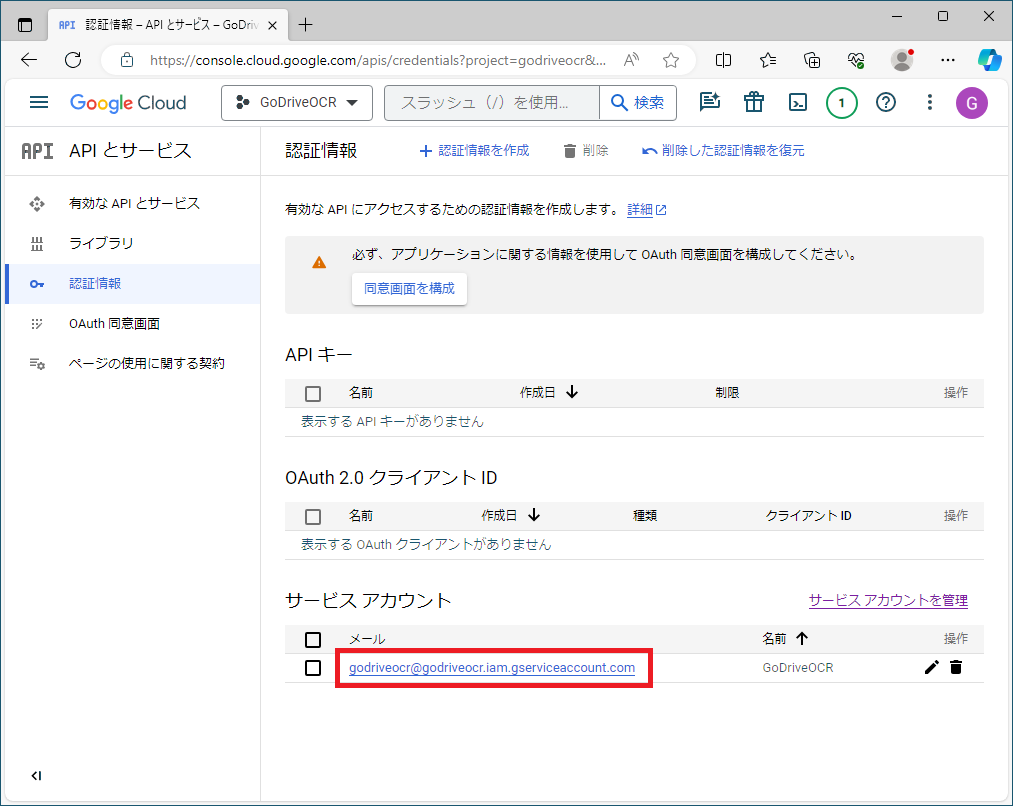
Task: Open the three-dot settings menu in console header
Action: click(x=930, y=102)
